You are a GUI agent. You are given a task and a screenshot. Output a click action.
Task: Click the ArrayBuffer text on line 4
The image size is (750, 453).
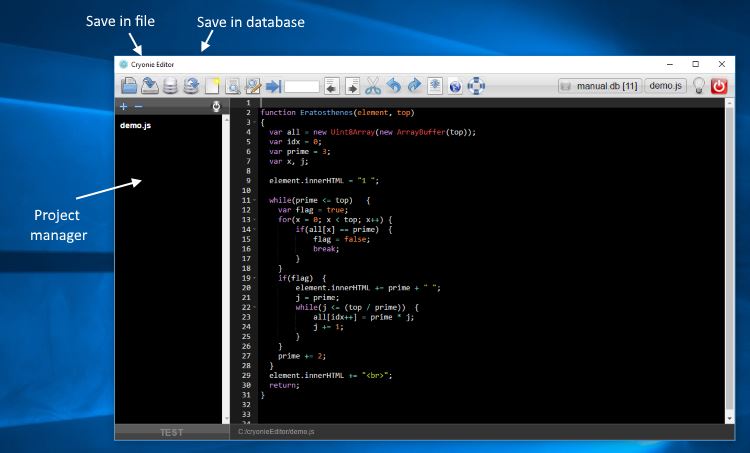point(421,132)
